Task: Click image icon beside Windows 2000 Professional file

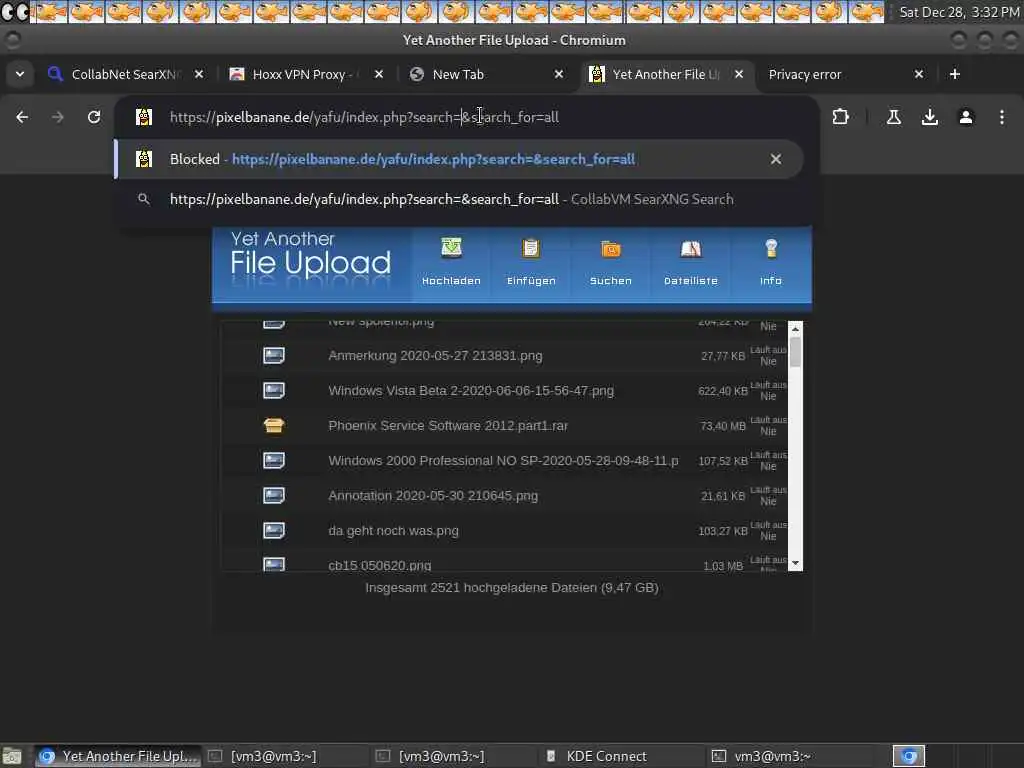Action: pos(274,460)
